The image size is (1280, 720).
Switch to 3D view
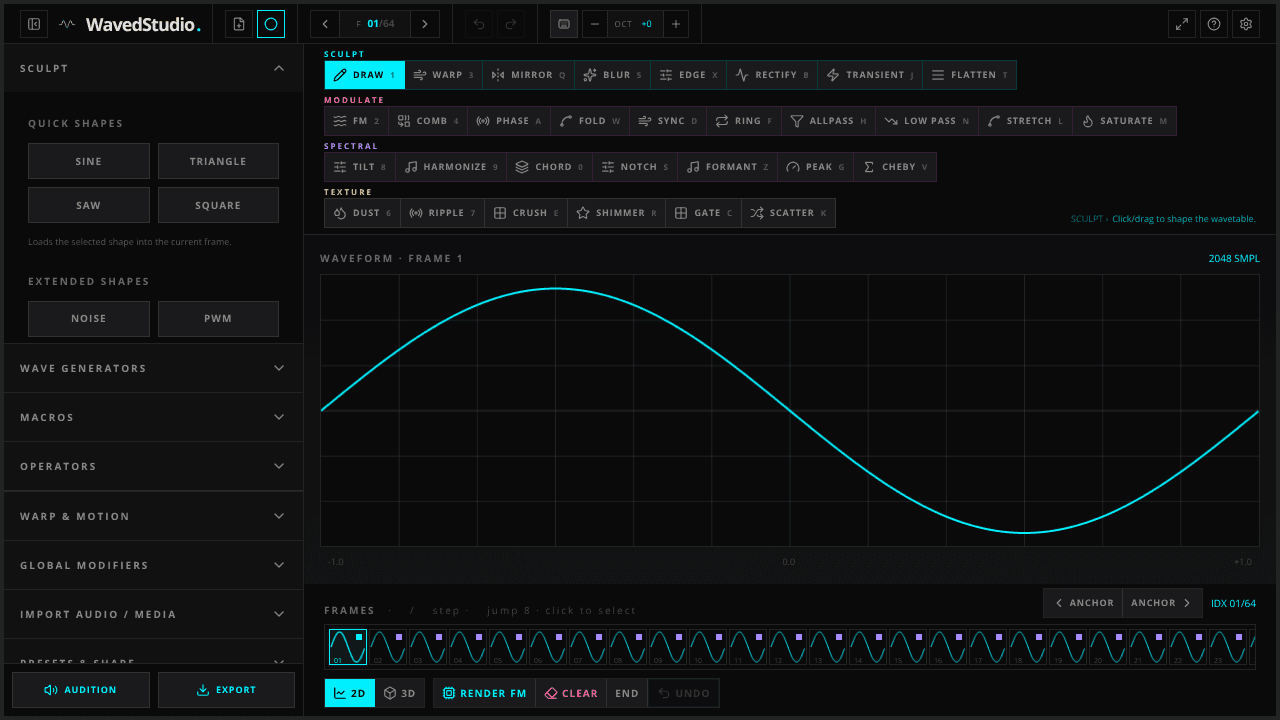[x=400, y=693]
